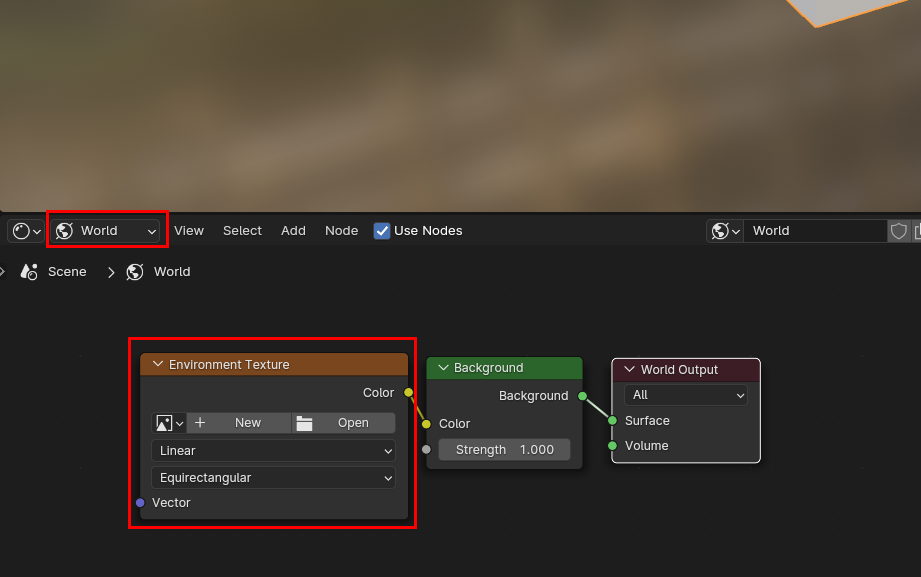Click the green Surface input socket

612,421
